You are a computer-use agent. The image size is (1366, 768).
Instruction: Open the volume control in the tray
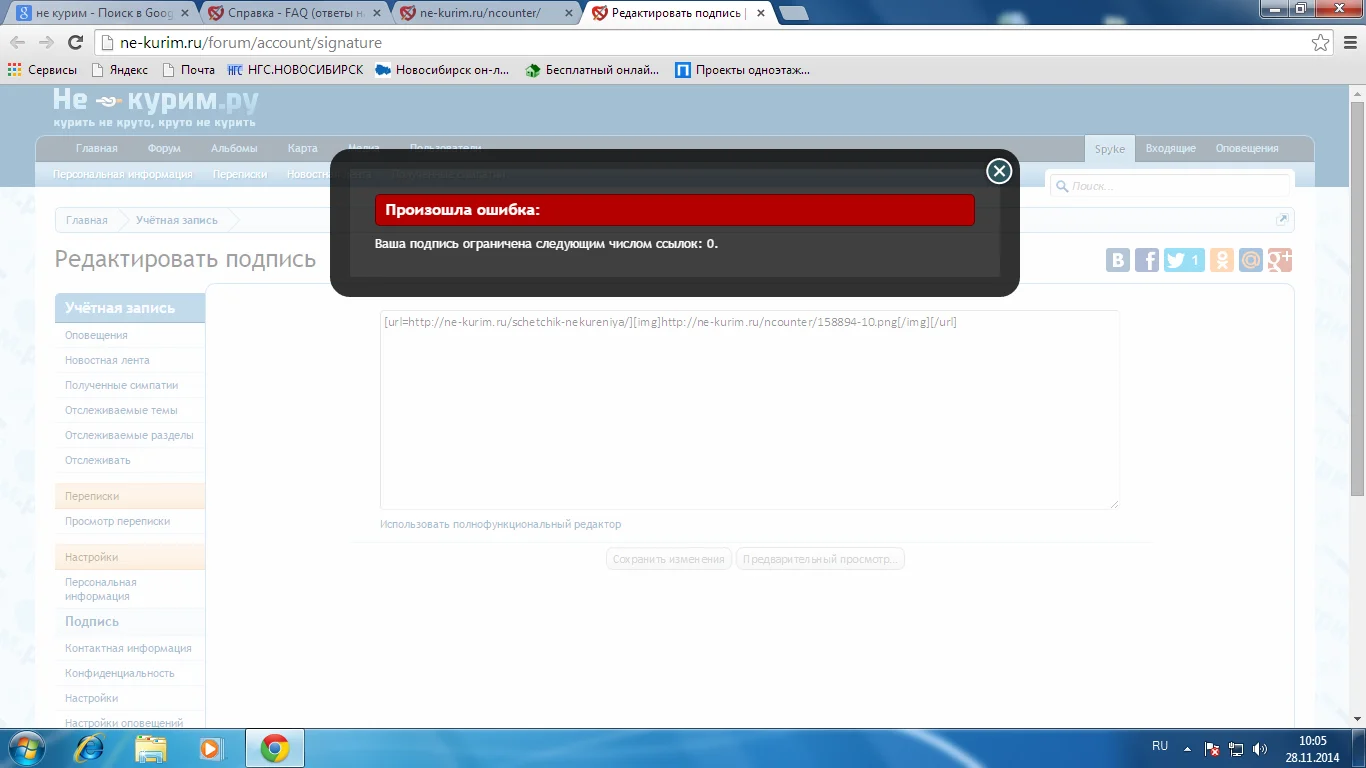point(1260,748)
